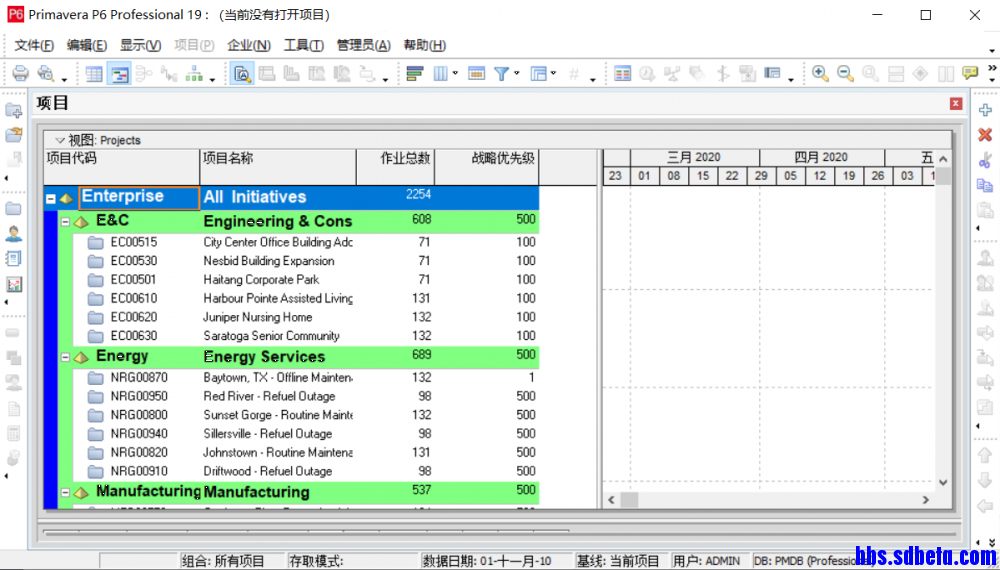The image size is (1000, 570).
Task: Click the Bars formatting icon
Action: (x=415, y=74)
